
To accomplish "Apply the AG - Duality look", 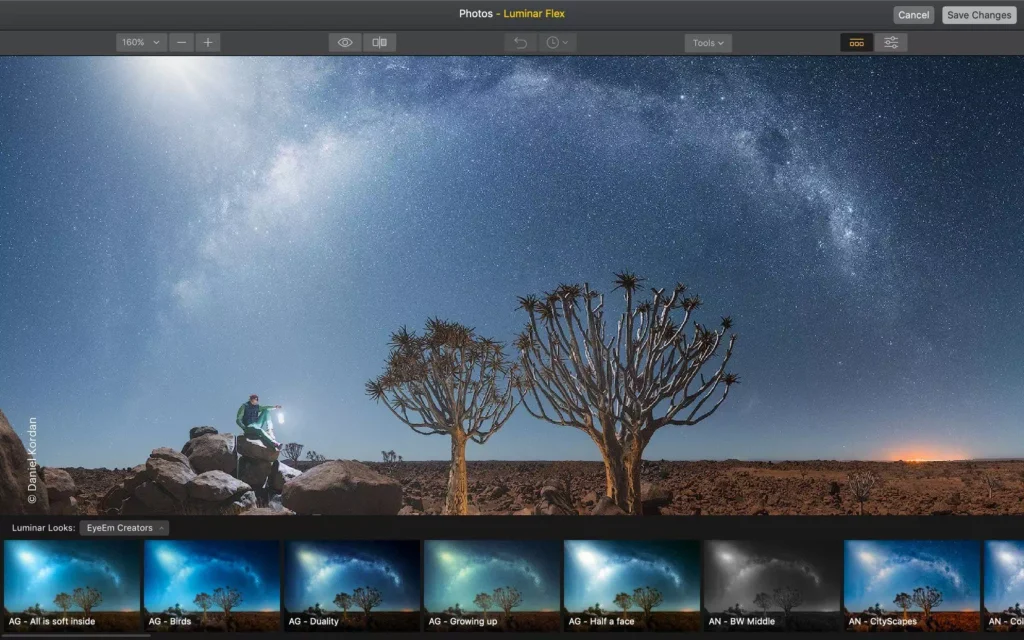I will click(x=352, y=585).
